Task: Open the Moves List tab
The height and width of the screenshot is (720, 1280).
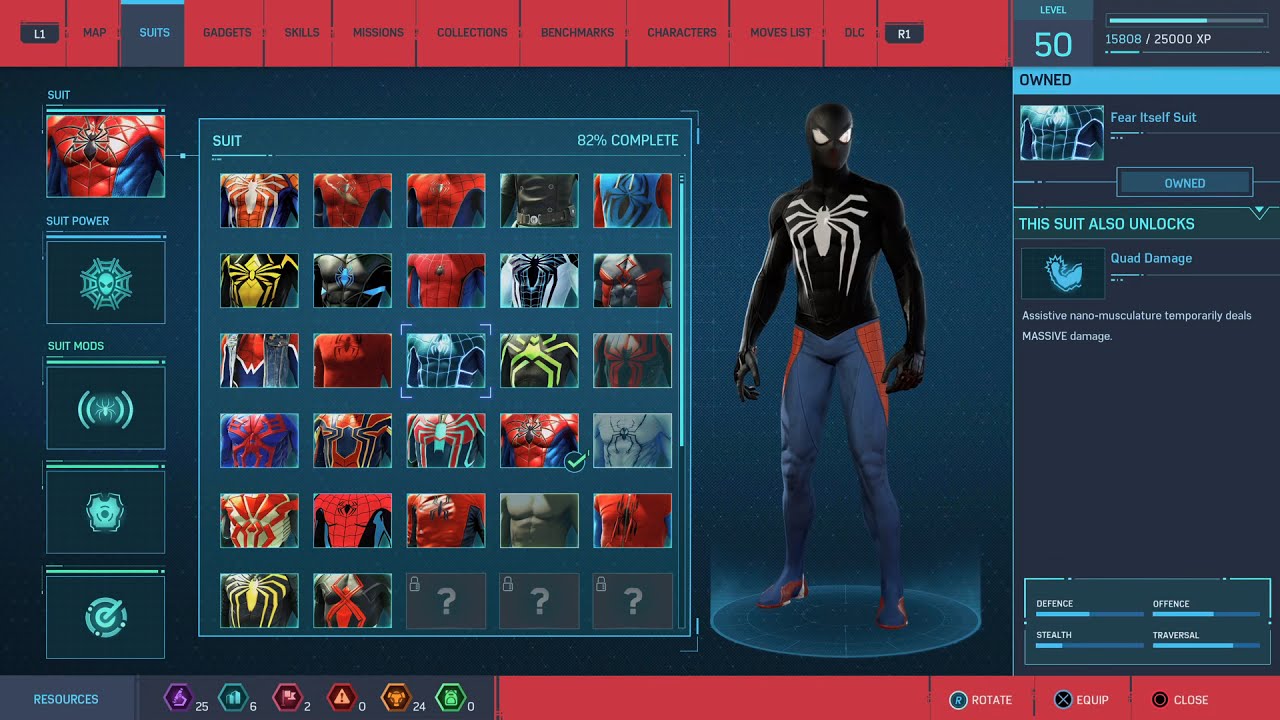Action: (780, 33)
